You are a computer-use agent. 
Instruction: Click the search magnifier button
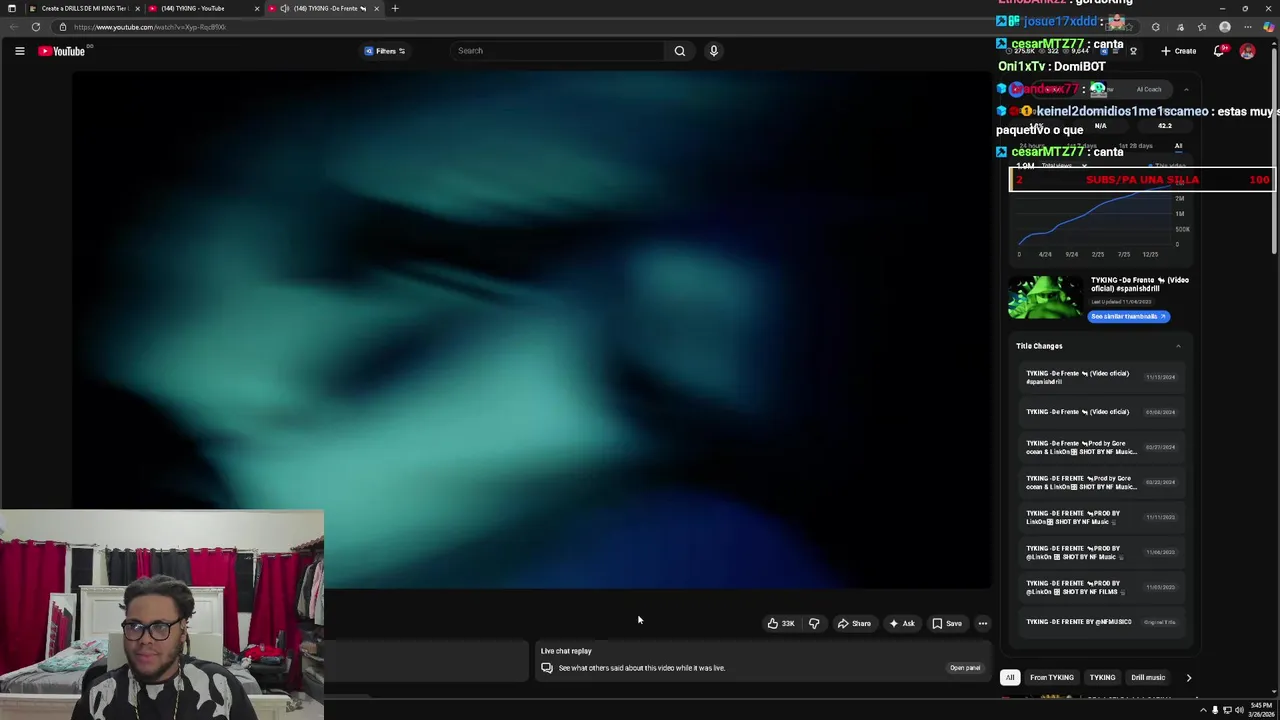[x=680, y=51]
